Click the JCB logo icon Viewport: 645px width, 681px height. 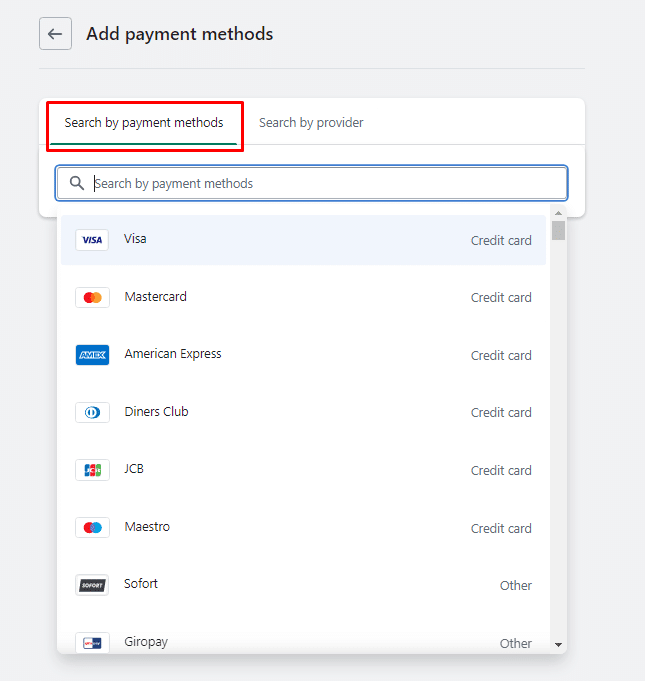click(92, 470)
